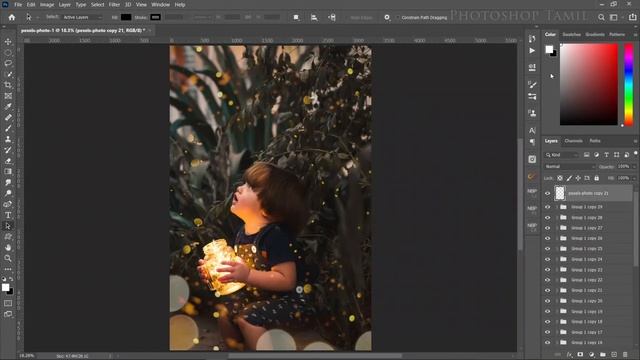640x360 pixels.
Task: Open the Normal blend mode dropdown
Action: (x=570, y=167)
